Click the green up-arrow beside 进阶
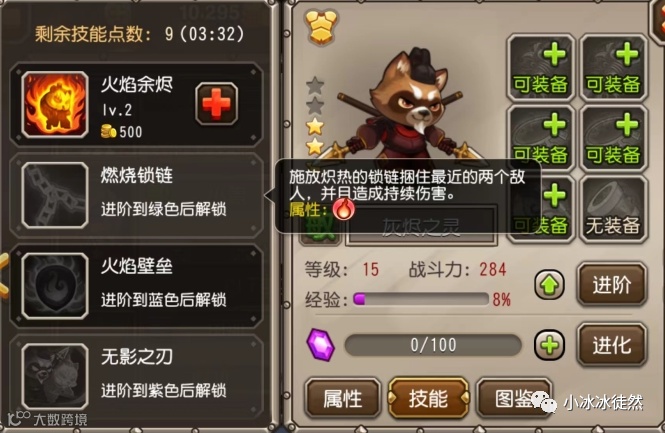The width and height of the screenshot is (665, 433). [x=549, y=285]
